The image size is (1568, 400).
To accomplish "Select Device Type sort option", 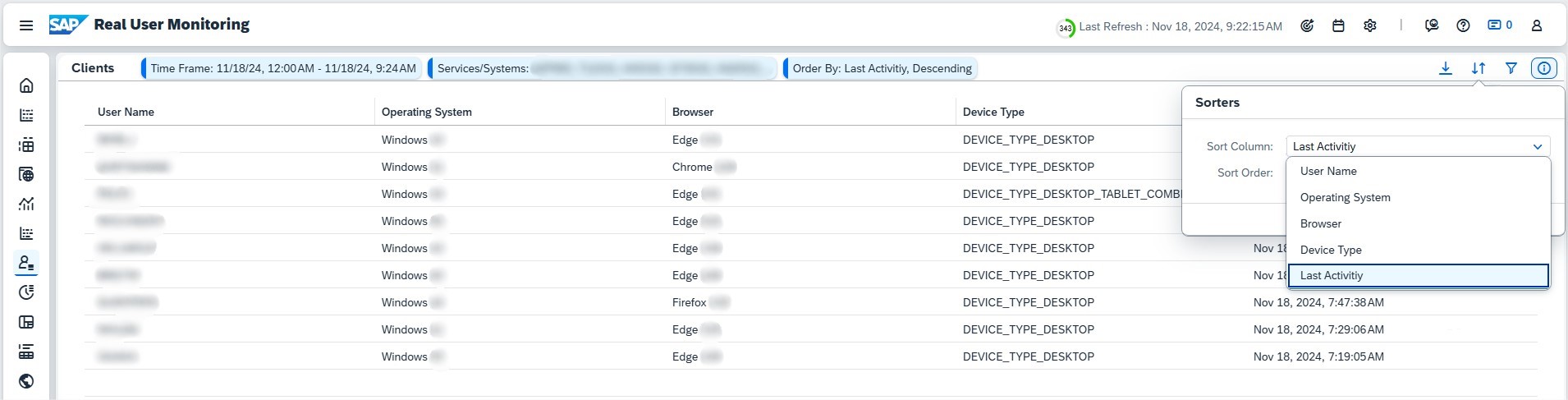I will (x=1330, y=250).
